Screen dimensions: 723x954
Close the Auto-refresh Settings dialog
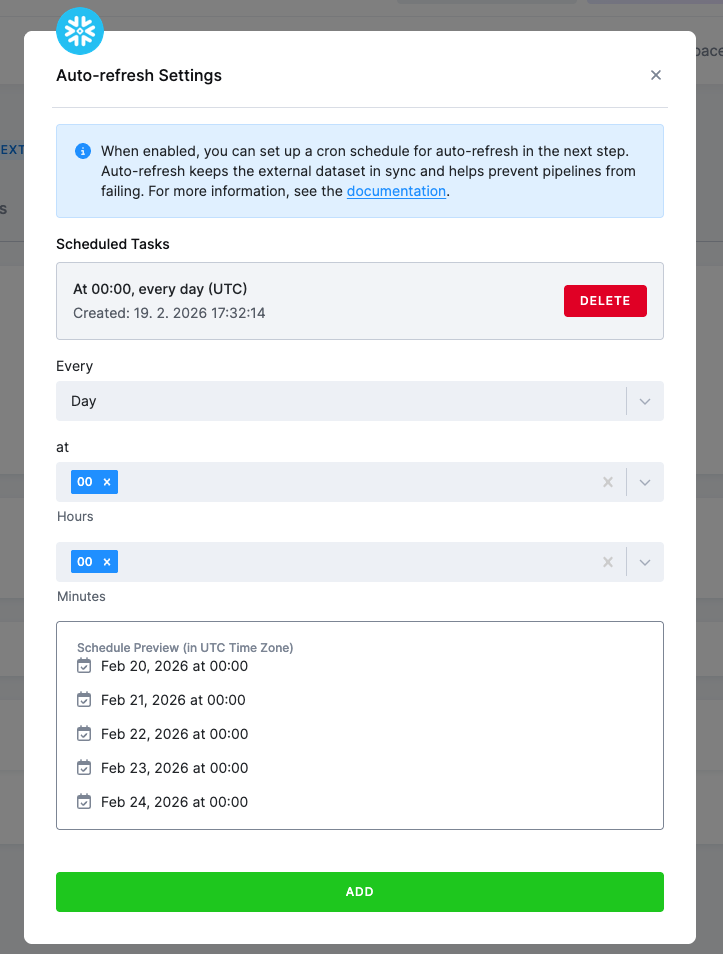click(656, 75)
